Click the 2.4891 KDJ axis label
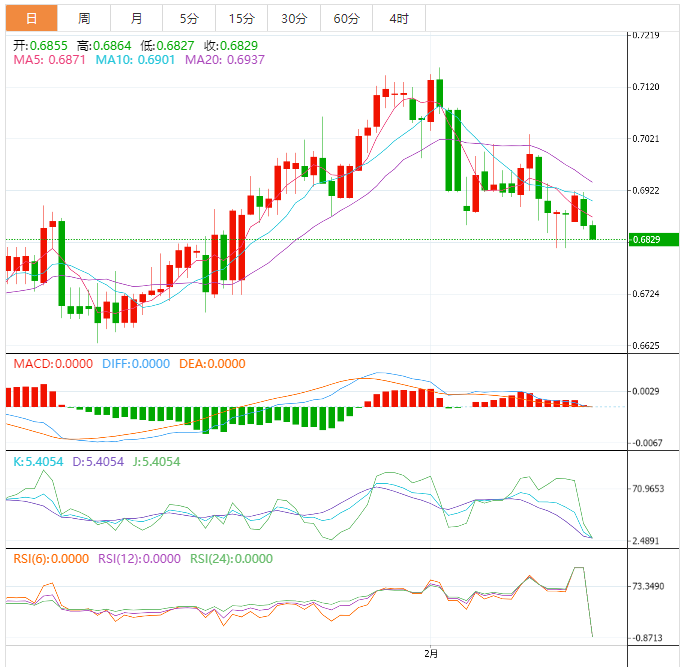The height and width of the screenshot is (667, 680). (646, 541)
